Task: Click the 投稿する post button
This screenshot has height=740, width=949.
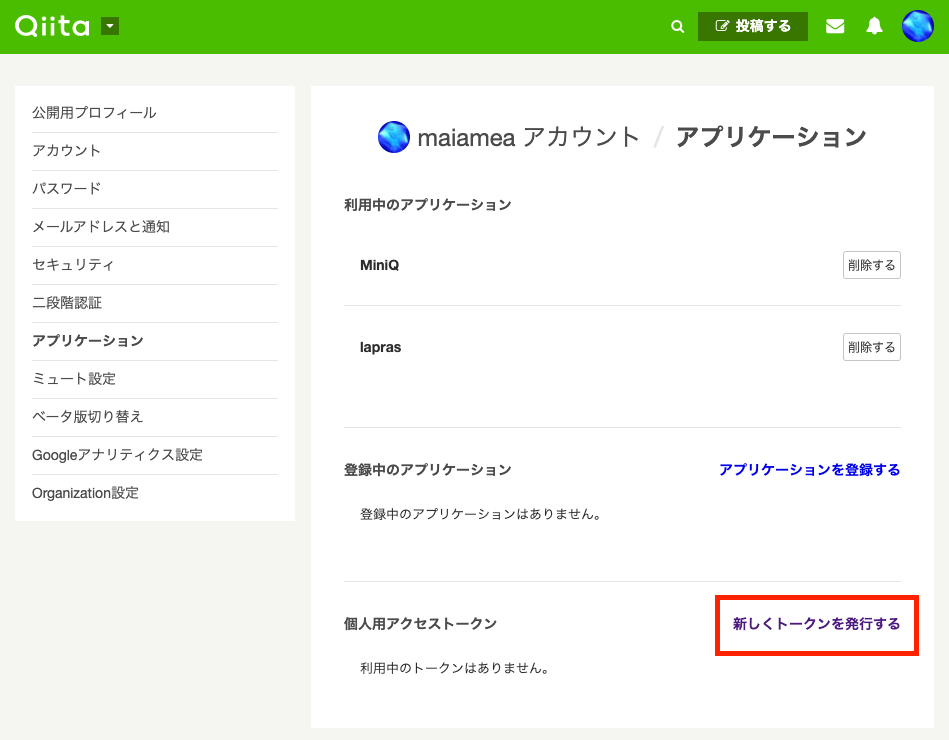Action: pyautogui.click(x=752, y=27)
